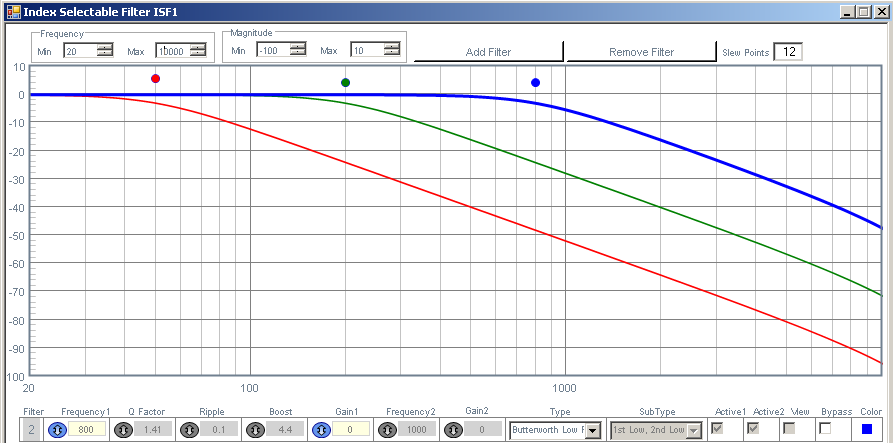
Task: Click the application icon in title bar
Action: point(13,11)
